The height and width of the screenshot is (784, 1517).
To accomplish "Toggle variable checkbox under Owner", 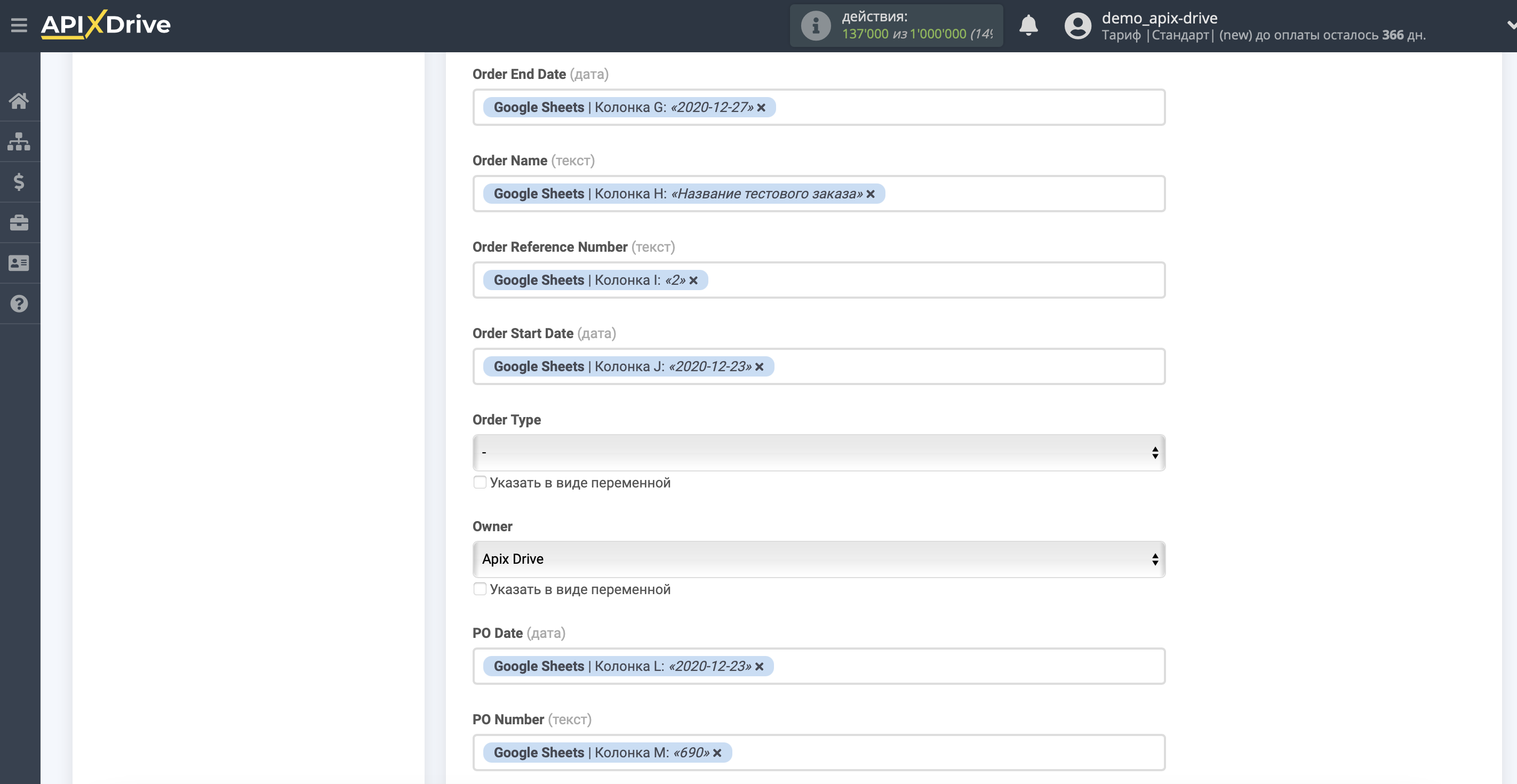I will click(x=480, y=589).
